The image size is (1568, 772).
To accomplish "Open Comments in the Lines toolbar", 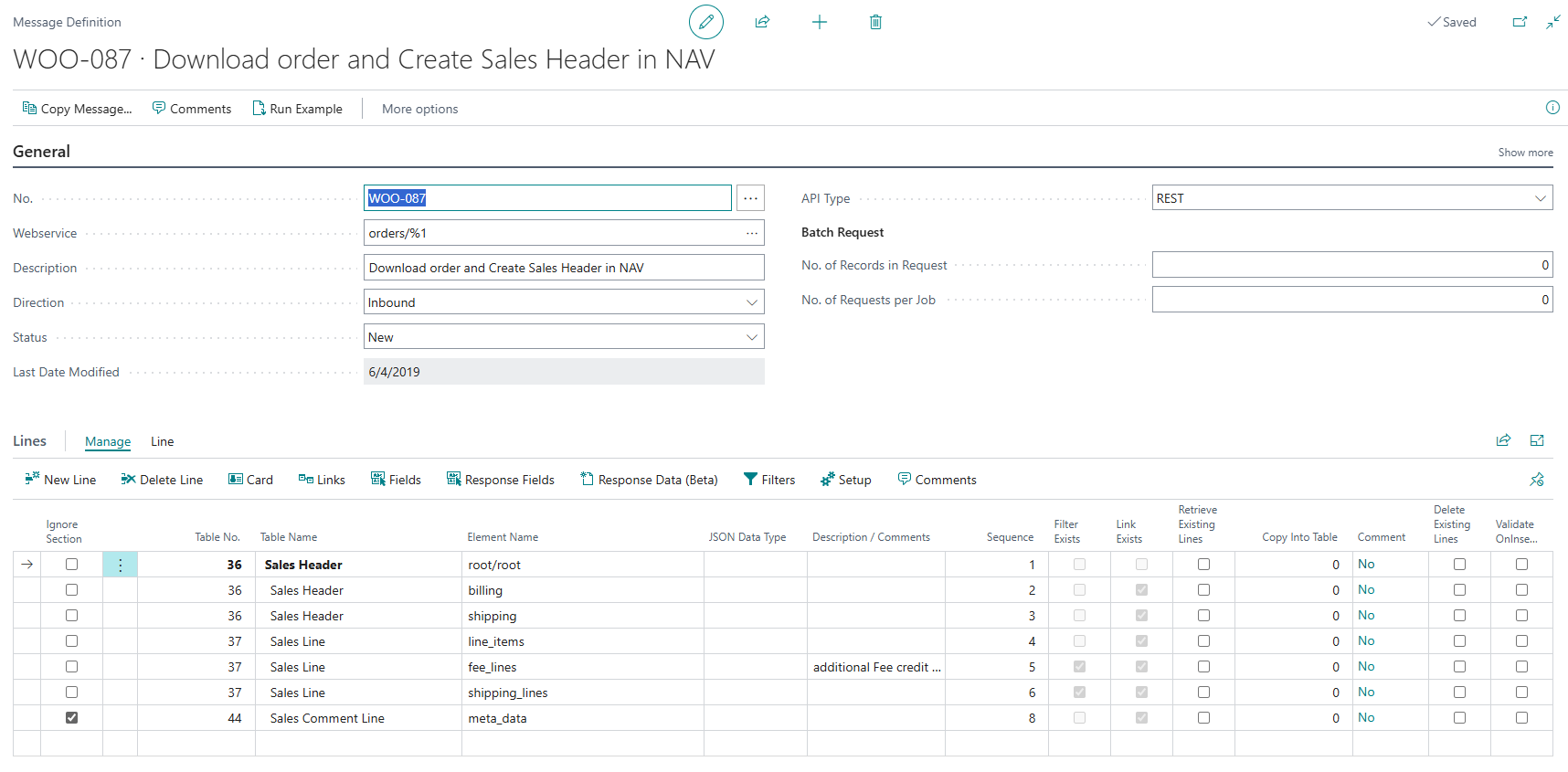I will (938, 480).
